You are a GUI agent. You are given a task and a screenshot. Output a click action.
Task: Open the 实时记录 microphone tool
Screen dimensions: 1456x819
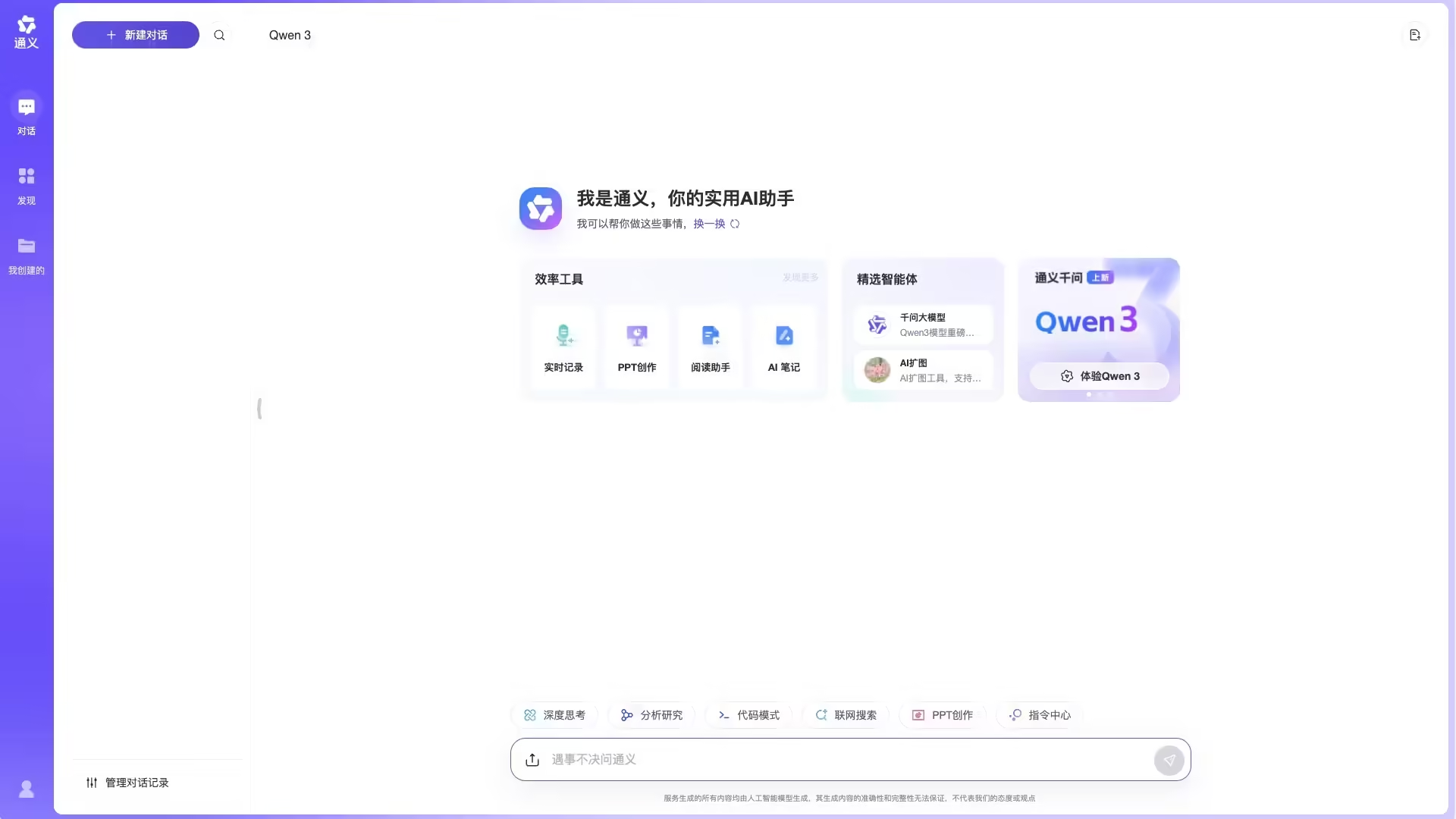[x=563, y=347]
